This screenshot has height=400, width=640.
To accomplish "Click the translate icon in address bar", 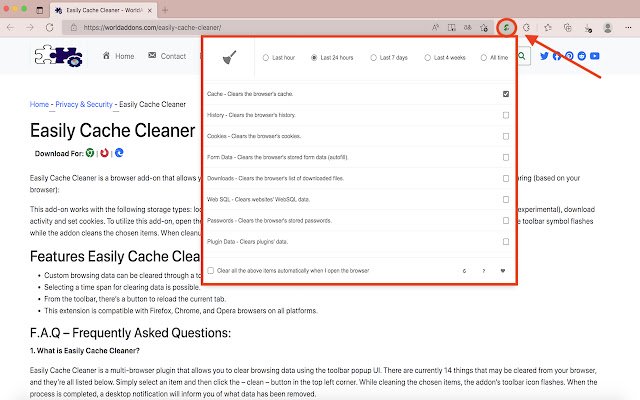I will tap(467, 27).
